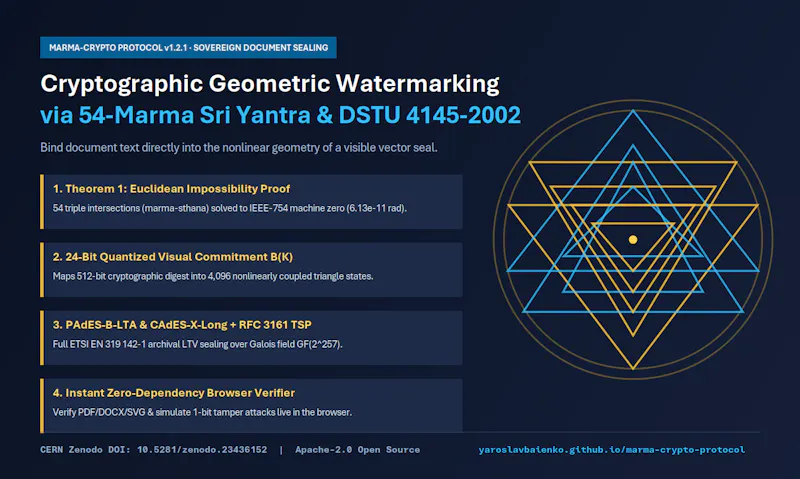
Task: Select the 'Theorem 1: Euclidean Impossibility Proof' heading
Action: [x=171, y=189]
